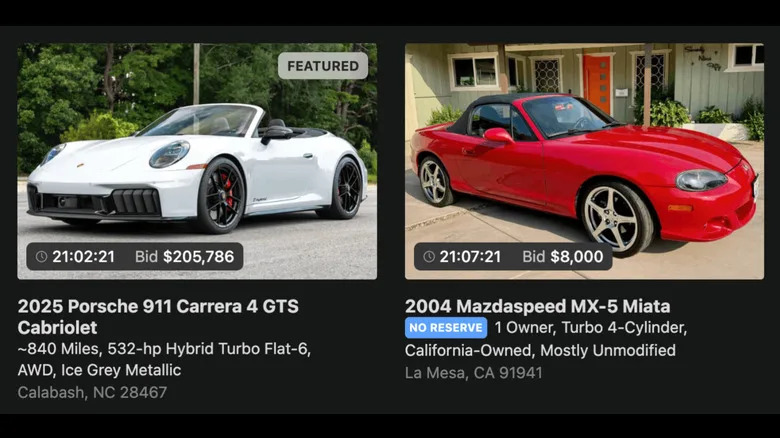780x438 pixels.
Task: Select the bid amount $8,000
Action: (577, 256)
